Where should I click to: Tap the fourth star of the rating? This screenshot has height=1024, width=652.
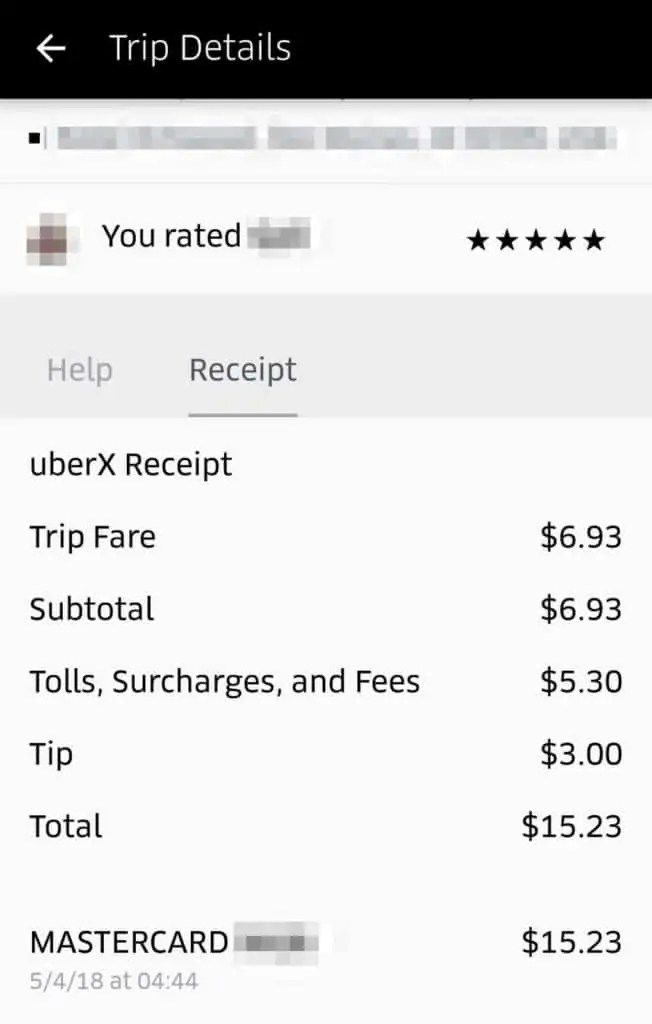tap(564, 238)
